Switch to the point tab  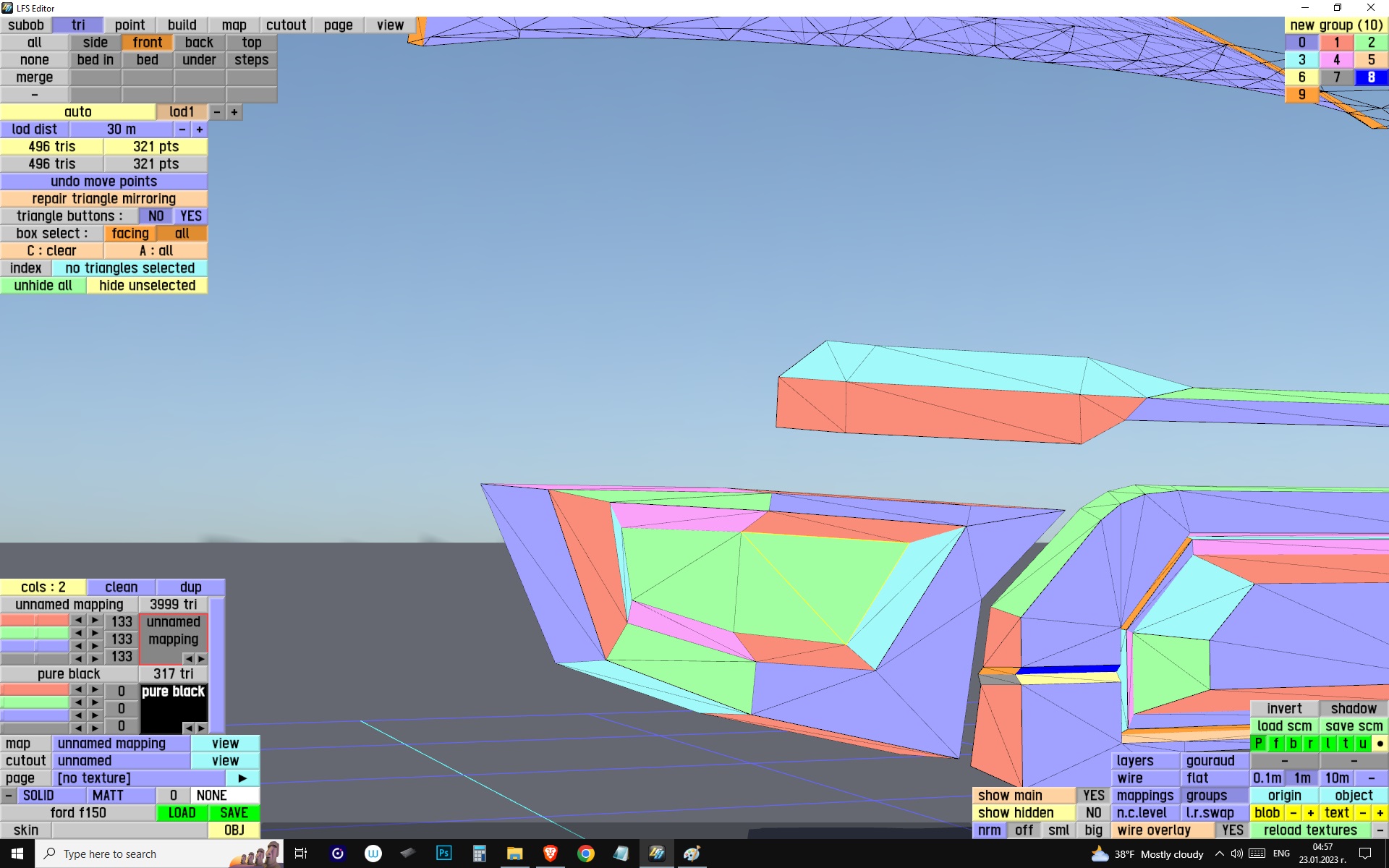coord(129,25)
